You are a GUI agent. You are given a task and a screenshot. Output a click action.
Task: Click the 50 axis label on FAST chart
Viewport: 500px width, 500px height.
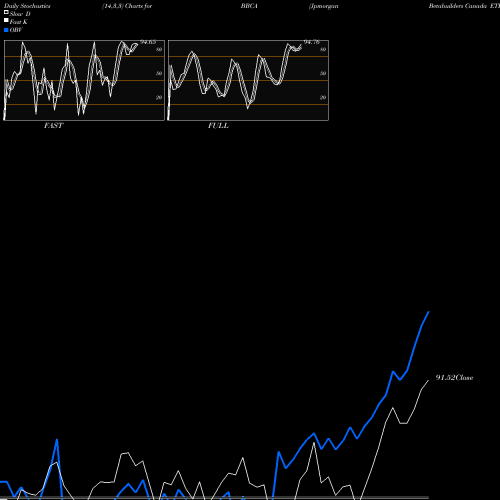tap(159, 73)
